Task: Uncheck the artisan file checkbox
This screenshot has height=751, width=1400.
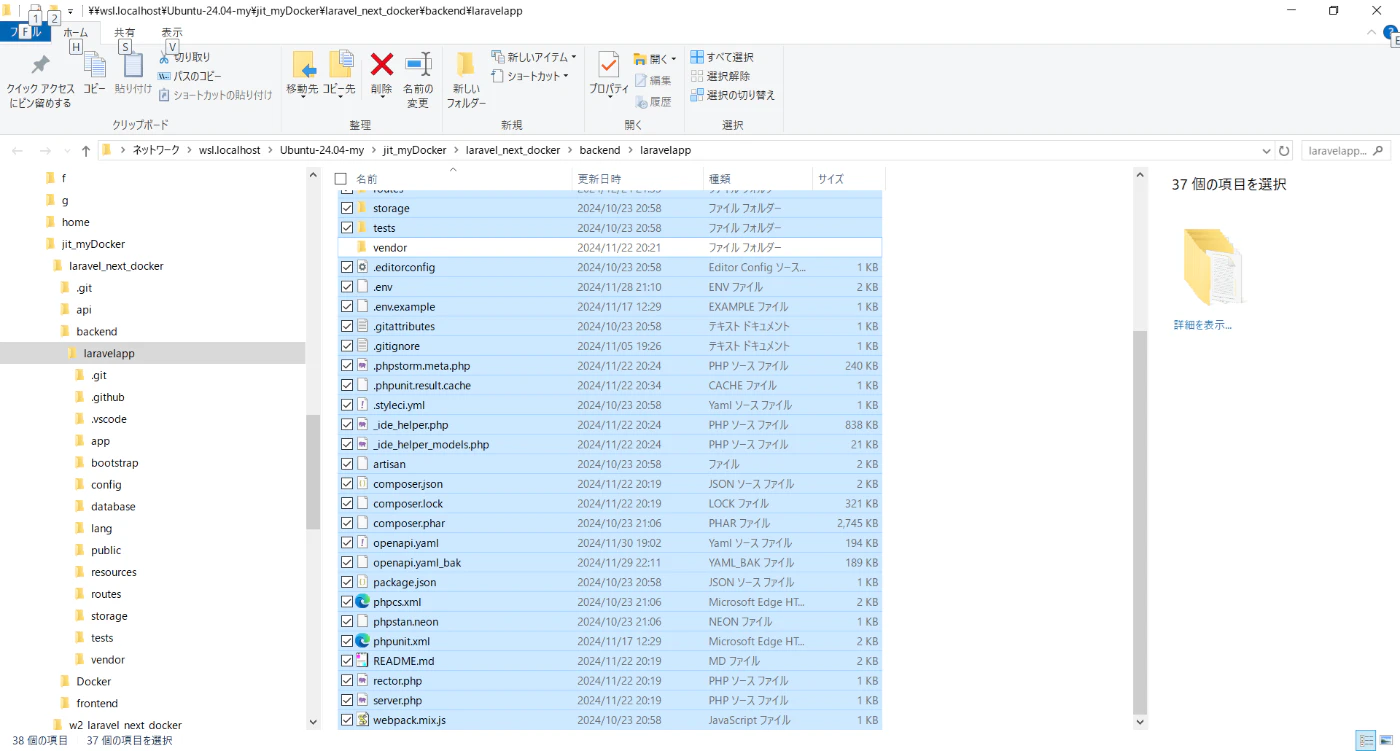Action: 347,464
